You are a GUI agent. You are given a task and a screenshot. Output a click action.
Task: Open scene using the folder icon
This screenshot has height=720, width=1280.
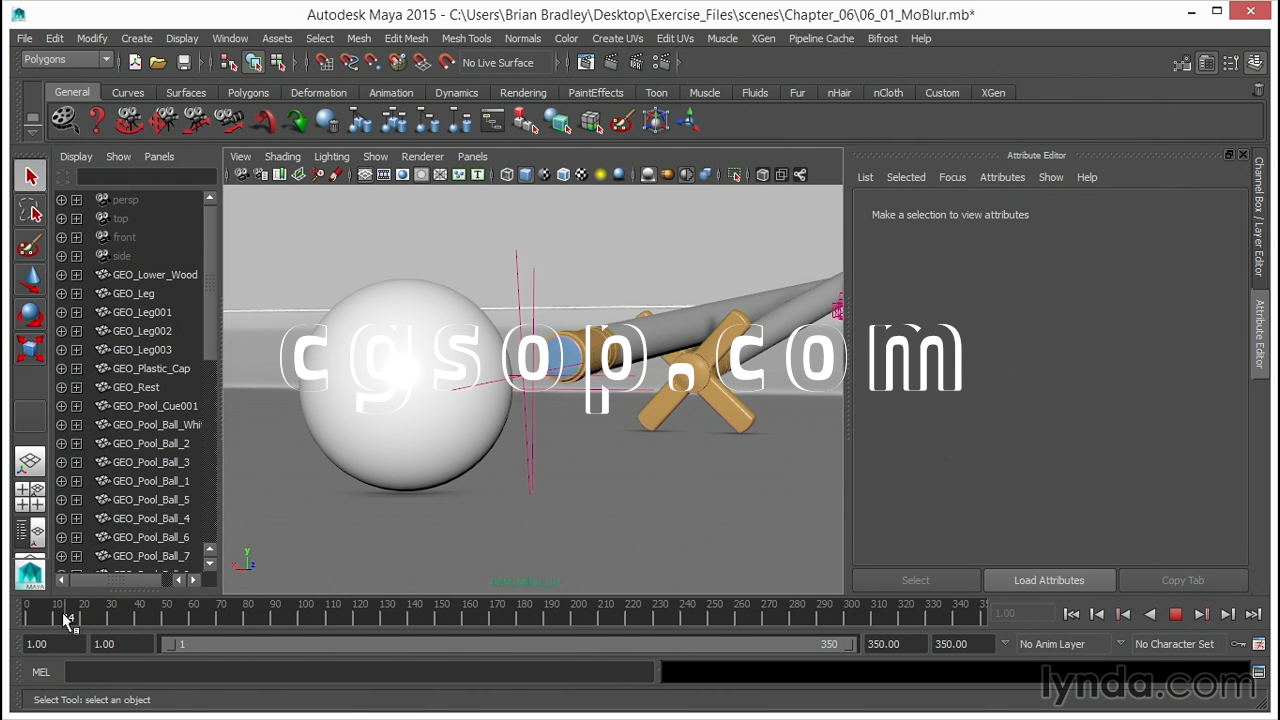click(x=158, y=62)
